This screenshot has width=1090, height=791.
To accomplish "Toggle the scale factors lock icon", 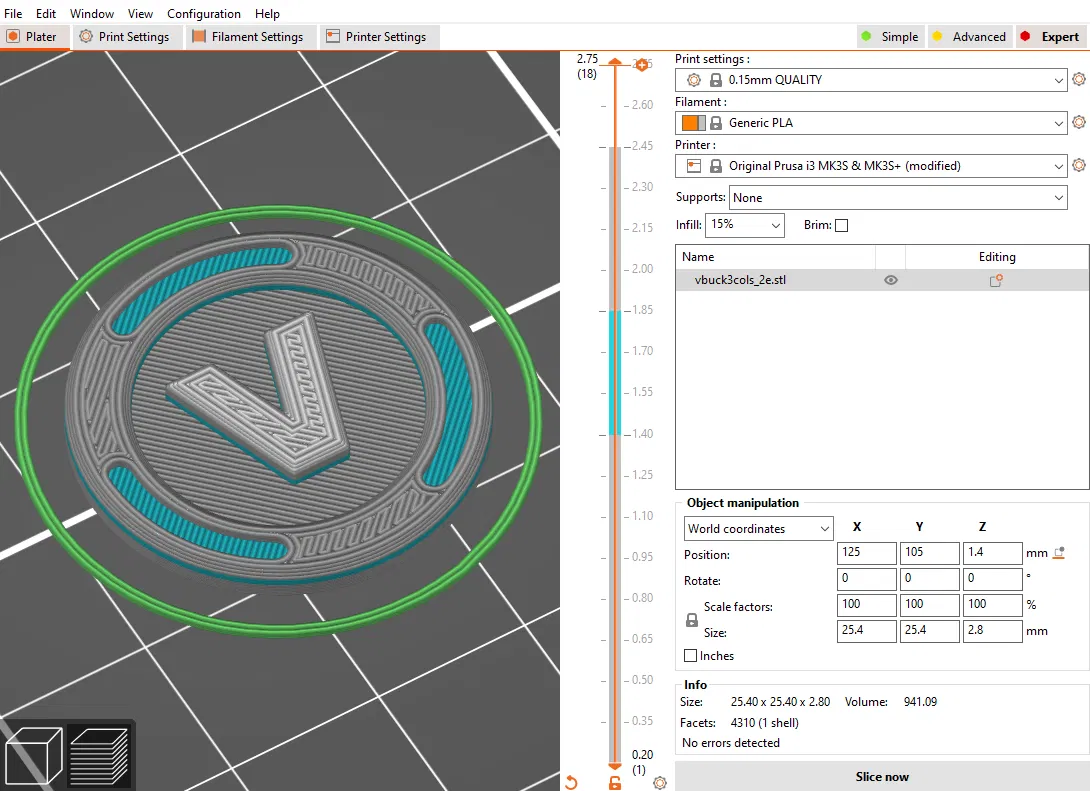I will tap(692, 619).
